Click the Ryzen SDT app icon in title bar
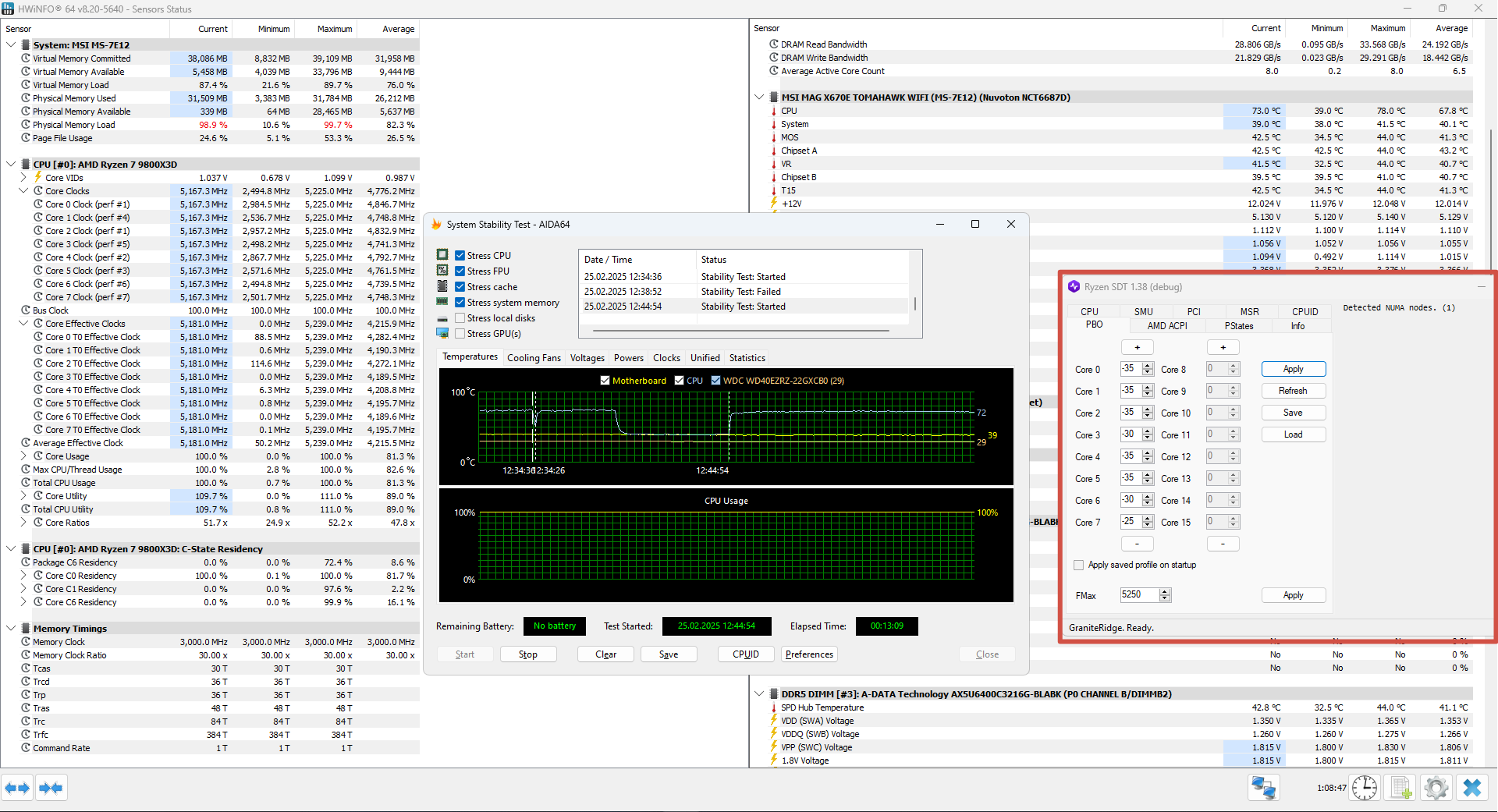Screen dimensions: 1498x812 click(1074, 287)
